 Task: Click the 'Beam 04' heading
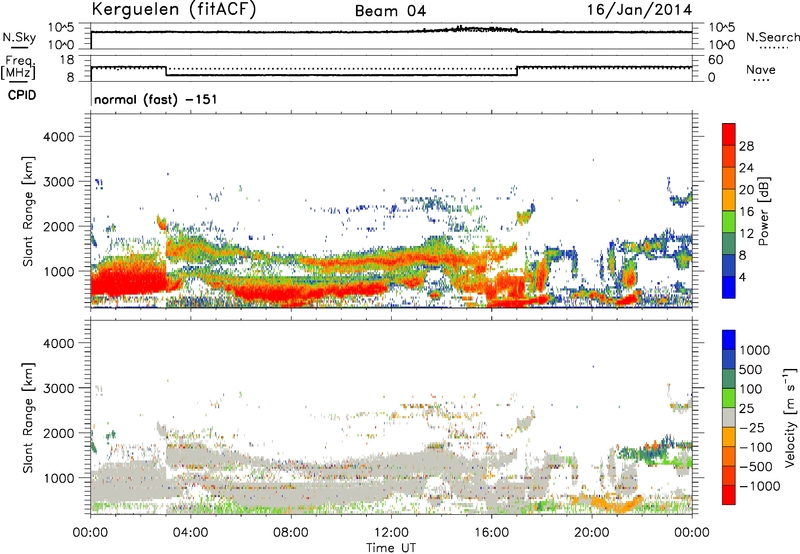(x=390, y=11)
